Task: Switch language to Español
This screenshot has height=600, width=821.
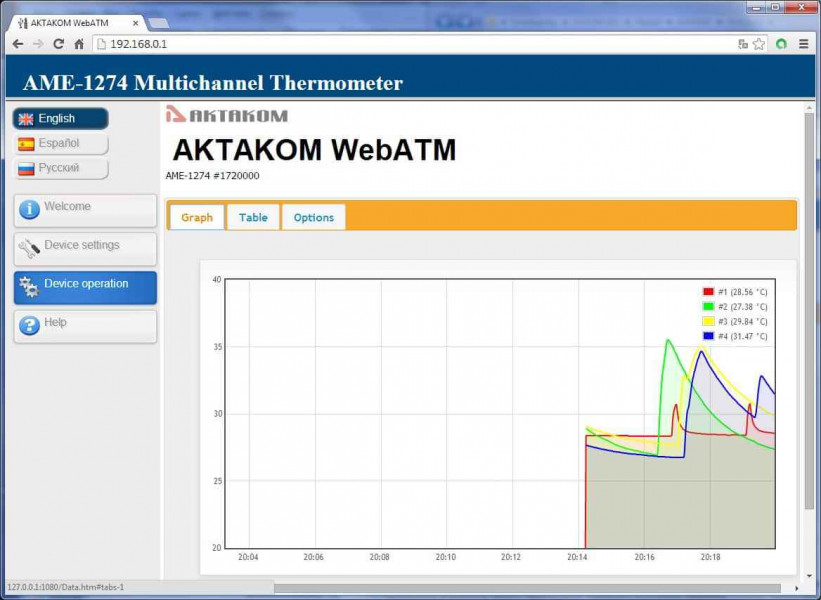Action: [61, 143]
